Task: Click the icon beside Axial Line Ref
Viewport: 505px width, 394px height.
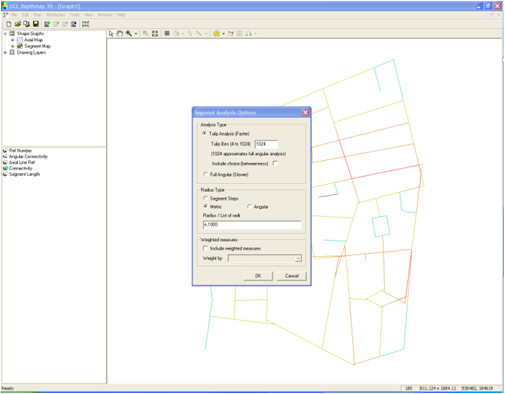Action: [x=5, y=162]
